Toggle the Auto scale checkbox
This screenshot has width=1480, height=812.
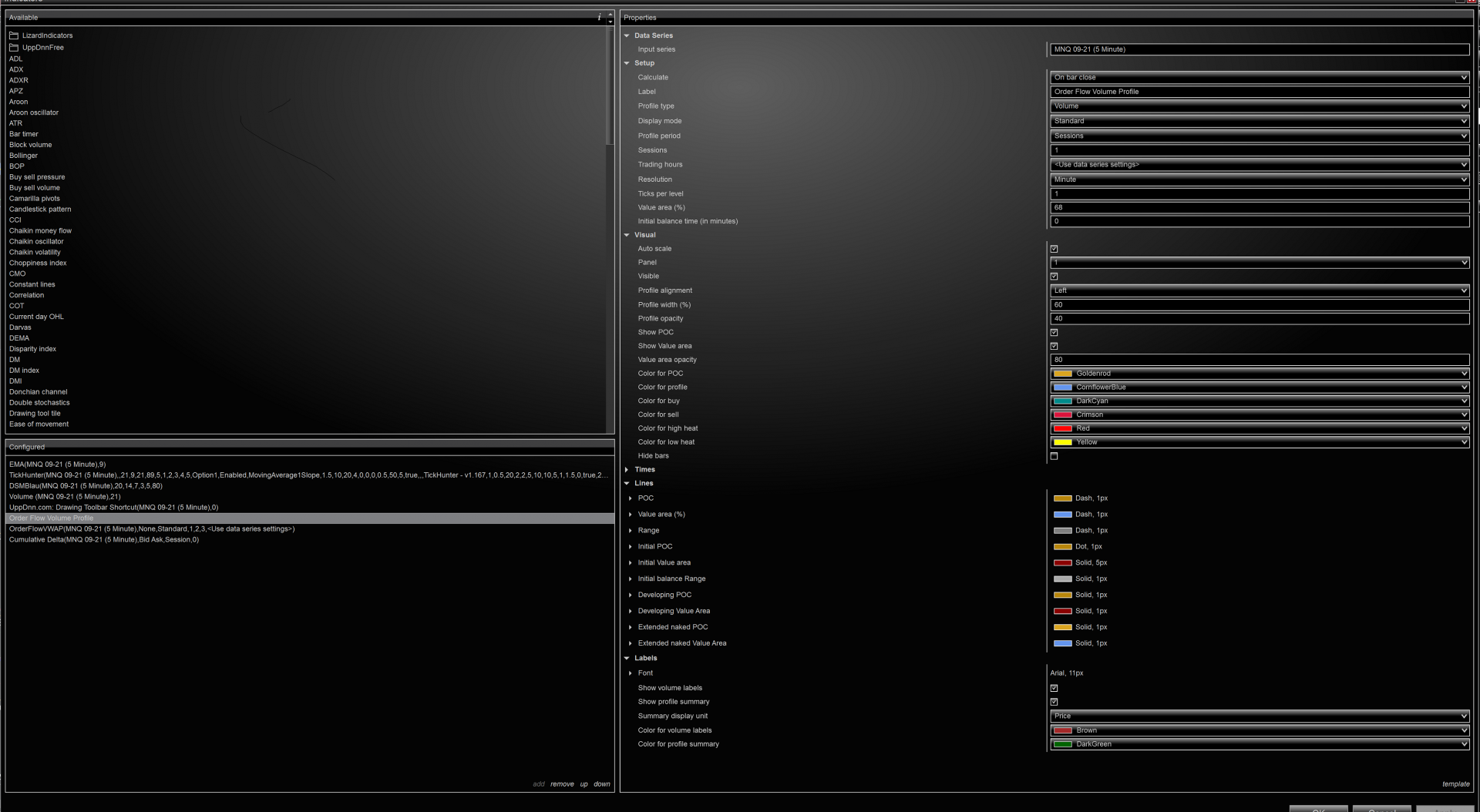pyautogui.click(x=1054, y=249)
